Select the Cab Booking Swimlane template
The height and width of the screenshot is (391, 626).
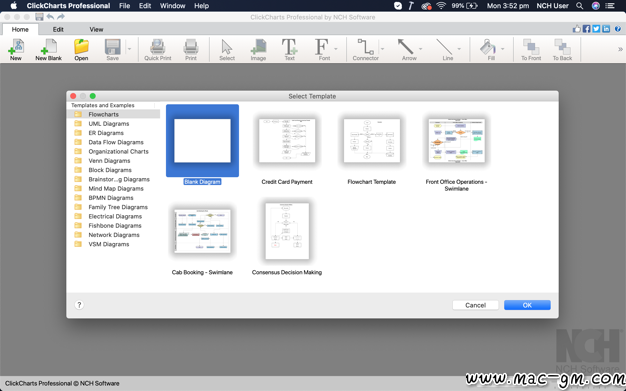(202, 231)
